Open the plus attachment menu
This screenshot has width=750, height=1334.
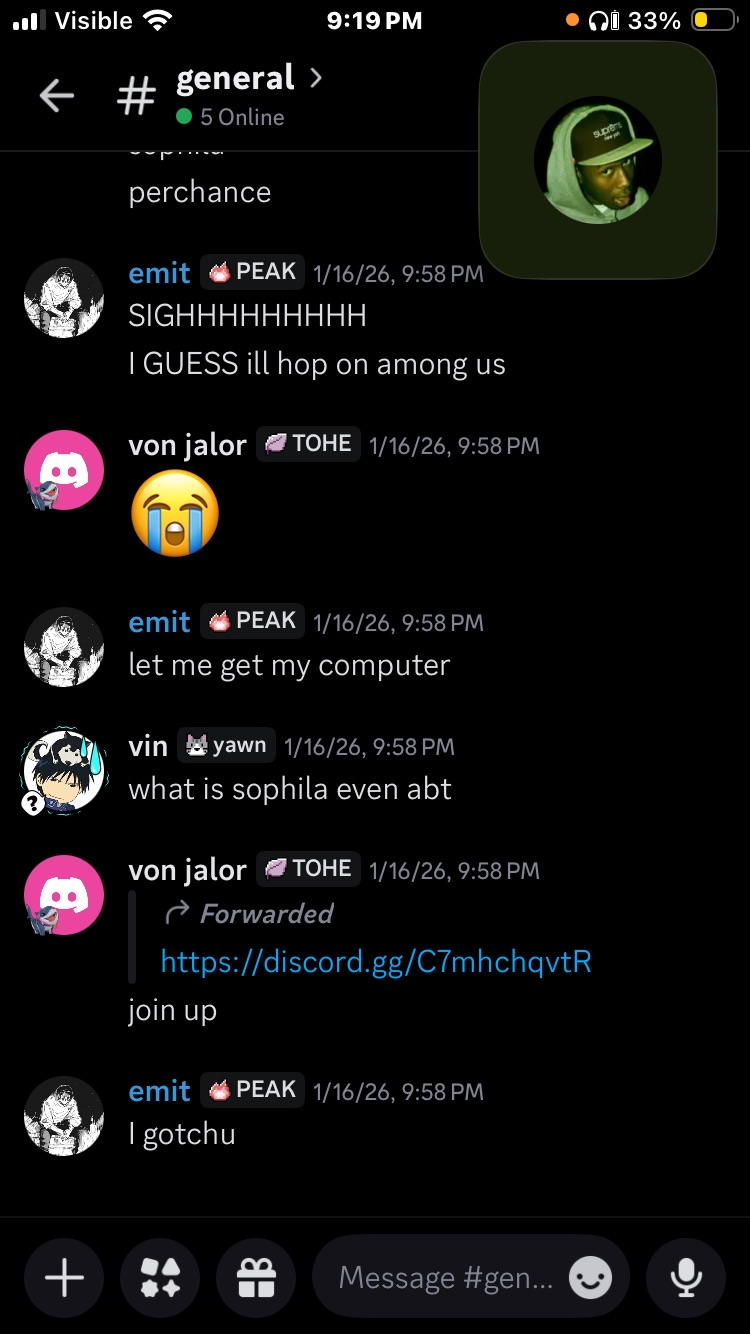(65, 1277)
